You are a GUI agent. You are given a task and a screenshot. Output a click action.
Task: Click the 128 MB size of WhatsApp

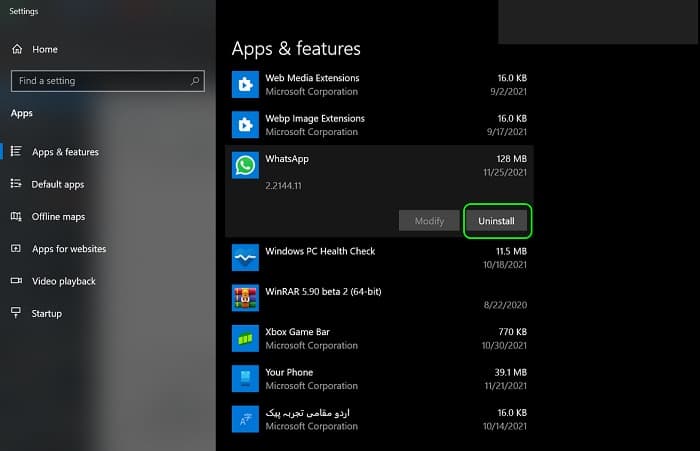(512, 159)
